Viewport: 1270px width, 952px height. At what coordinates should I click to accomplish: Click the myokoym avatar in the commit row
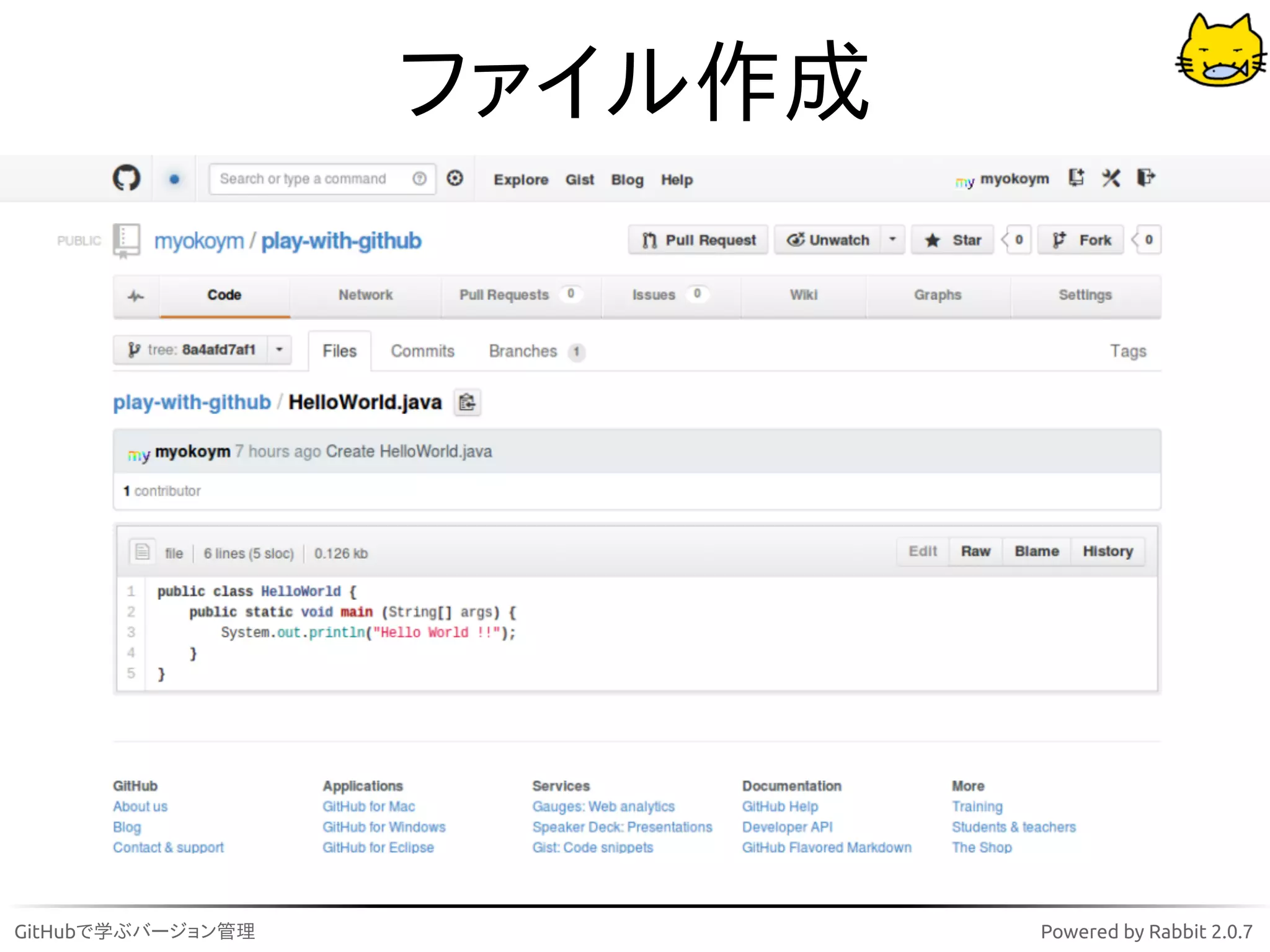(x=138, y=454)
